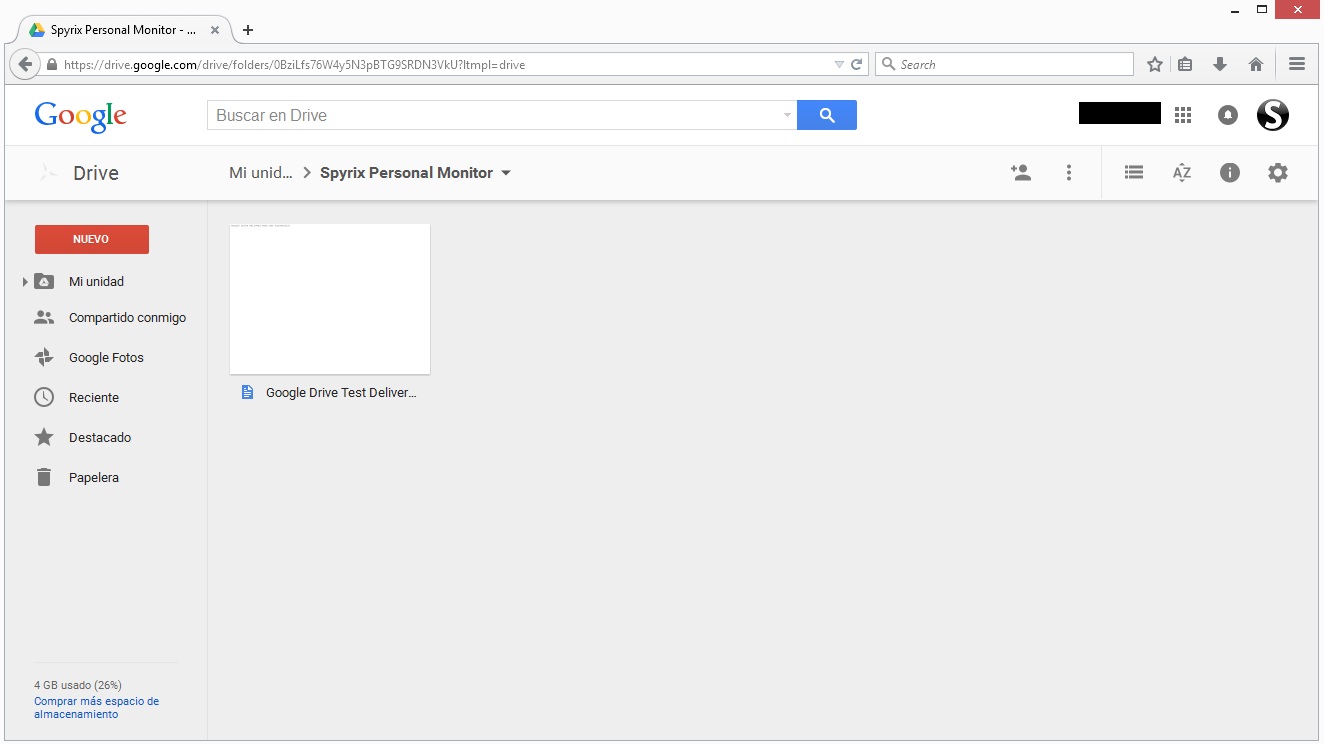This screenshot has width=1324, height=744.
Task: Open the account avatar menu
Action: [1273, 115]
